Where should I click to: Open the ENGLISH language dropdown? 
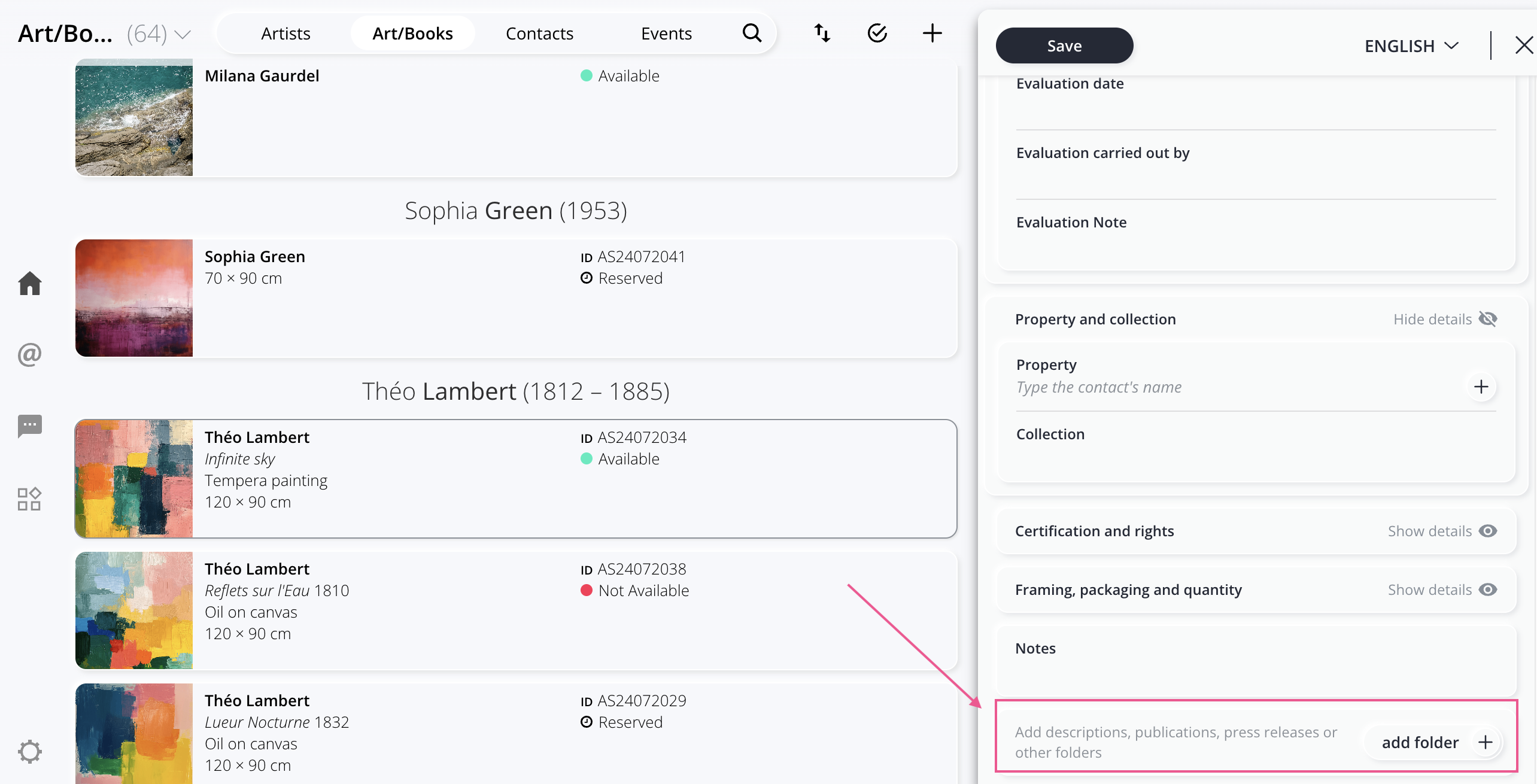1411,46
